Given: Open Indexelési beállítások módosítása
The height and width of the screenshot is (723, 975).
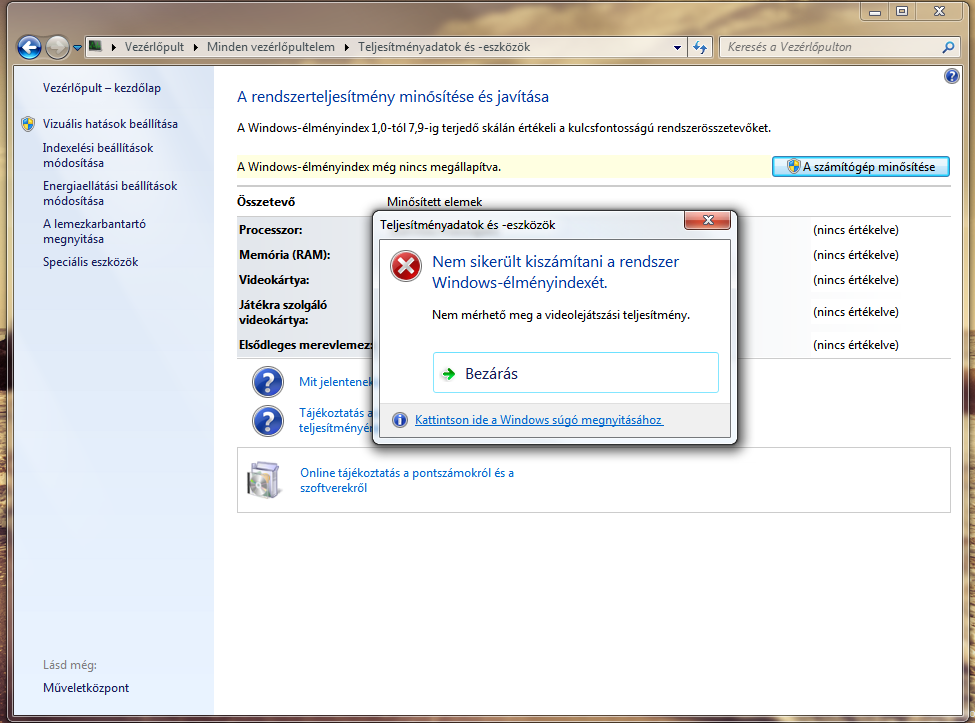Looking at the screenshot, I should pos(98,155).
